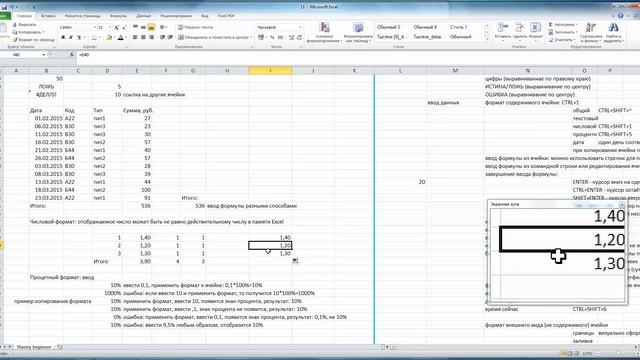Insert cells (Вставить) icon

[502, 32]
